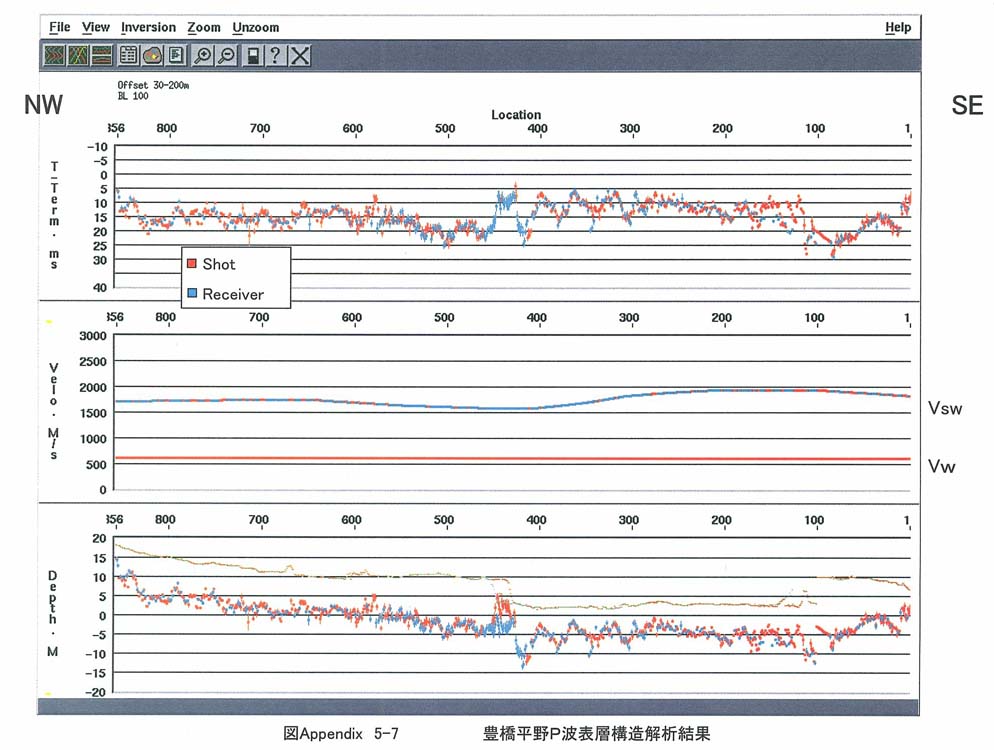This screenshot has height=750, width=994.
Task: Click the dark panel icon beside the question mark
Action: (x=253, y=56)
